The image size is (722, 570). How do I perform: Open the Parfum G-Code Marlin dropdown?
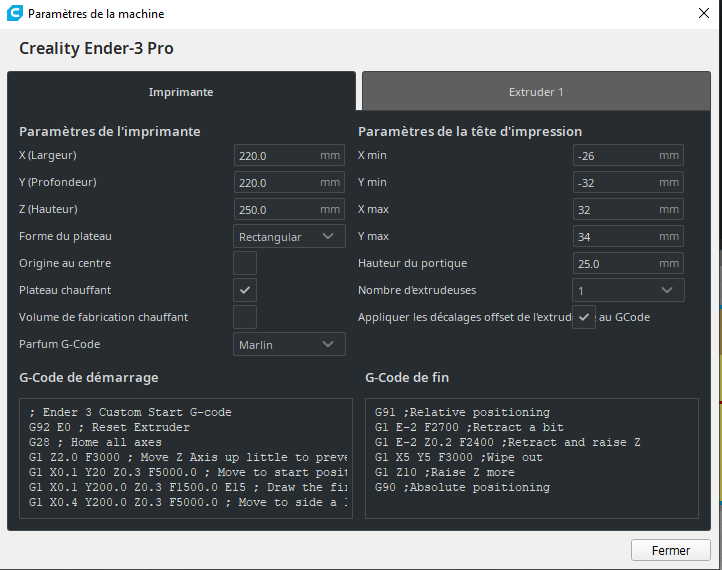click(289, 344)
